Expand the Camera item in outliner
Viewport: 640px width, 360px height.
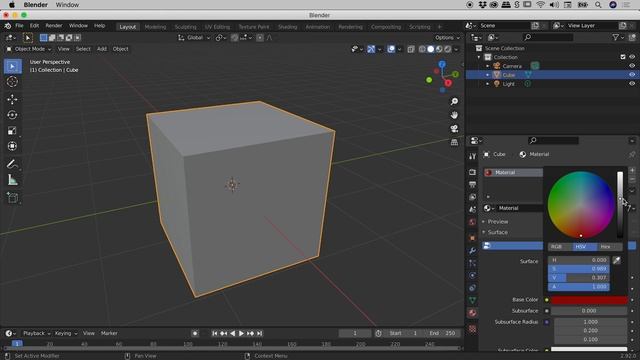(487, 66)
